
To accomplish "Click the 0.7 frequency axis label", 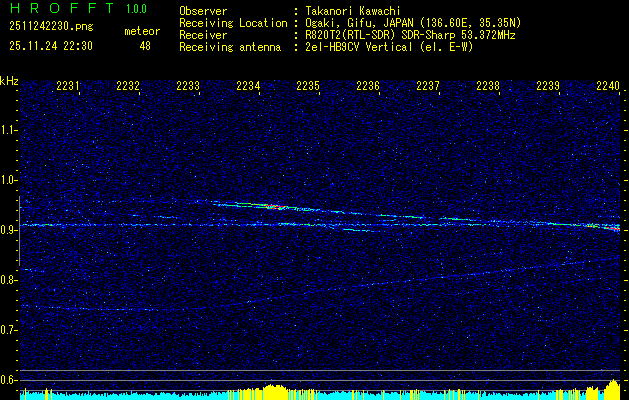I will [9, 330].
